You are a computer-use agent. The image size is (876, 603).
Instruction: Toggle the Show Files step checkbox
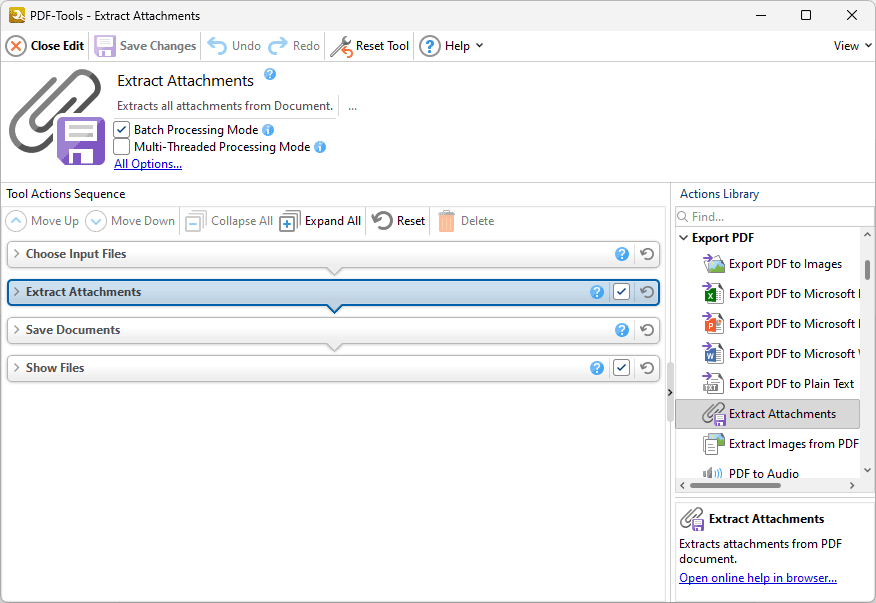(x=621, y=368)
